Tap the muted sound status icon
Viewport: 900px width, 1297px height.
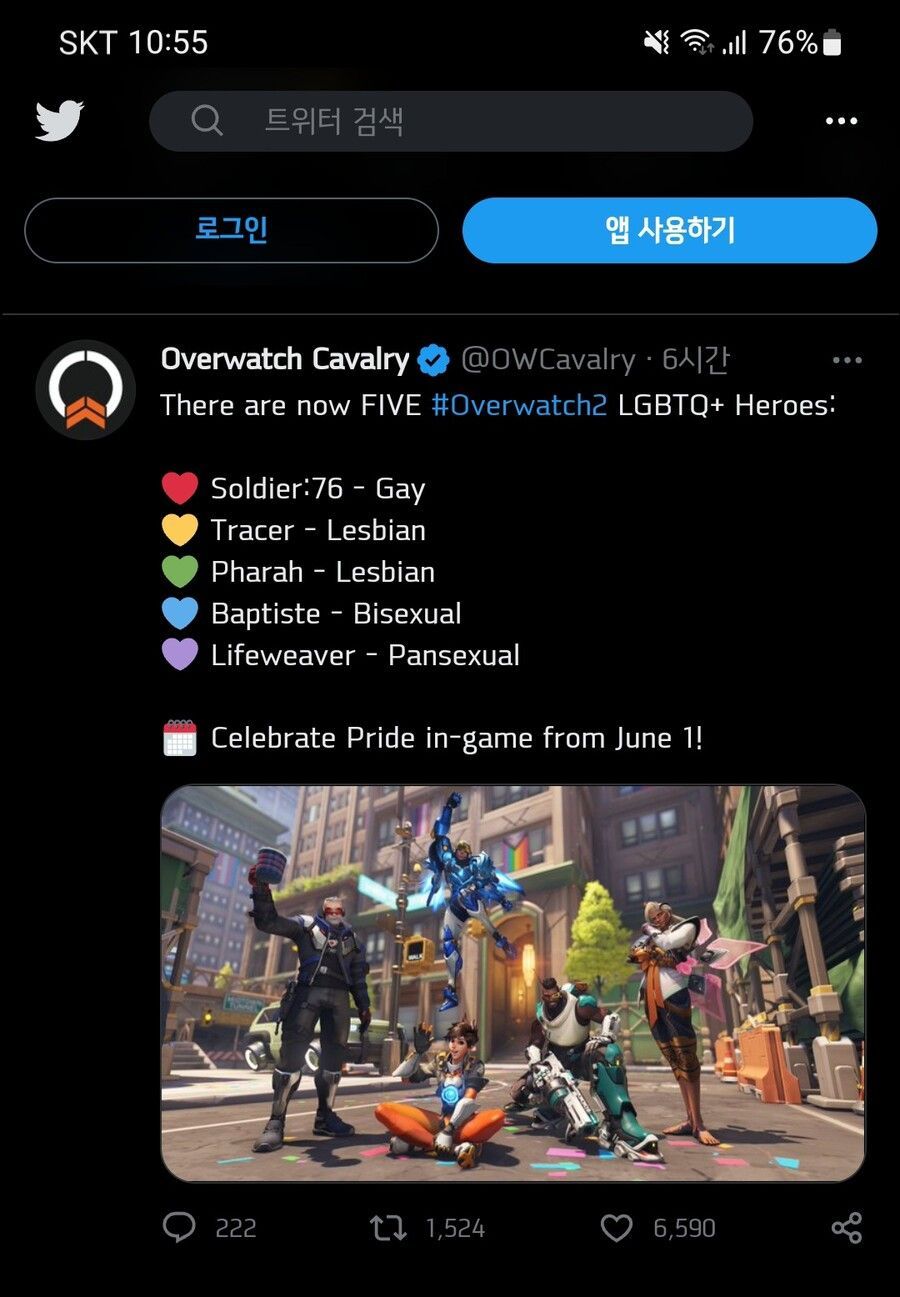657,42
